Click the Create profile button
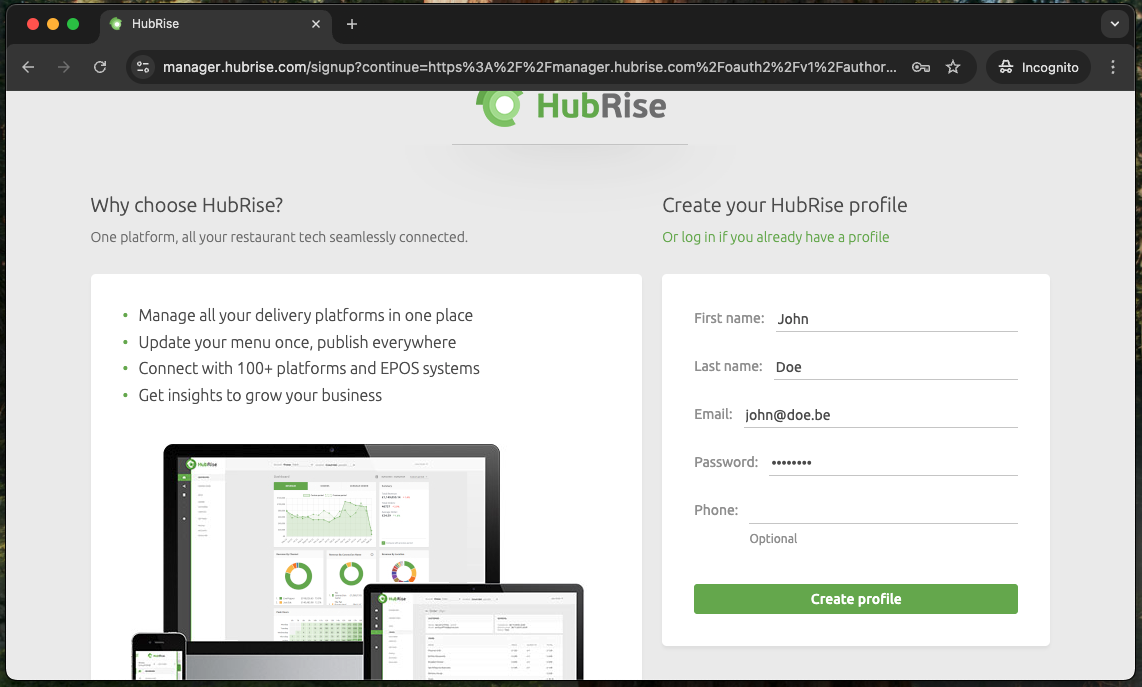Viewport: 1142px width, 687px height. point(855,599)
